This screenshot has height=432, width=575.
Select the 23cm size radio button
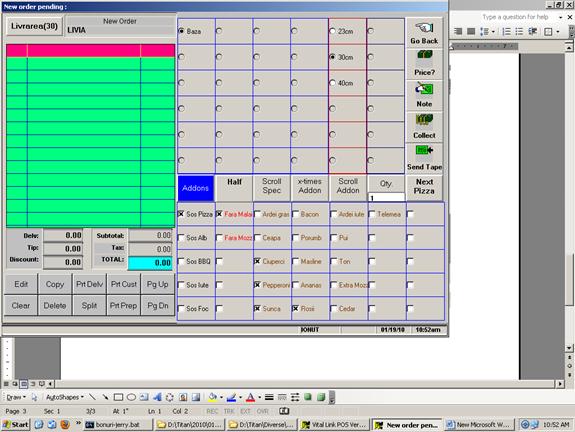pyautogui.click(x=332, y=31)
